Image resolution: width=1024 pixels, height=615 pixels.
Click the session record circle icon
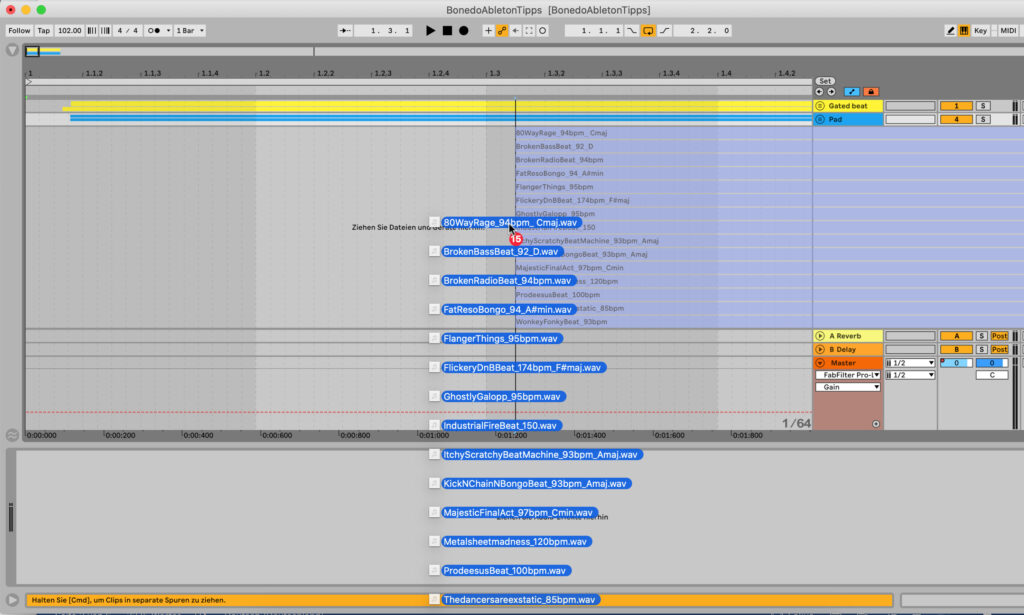point(543,31)
